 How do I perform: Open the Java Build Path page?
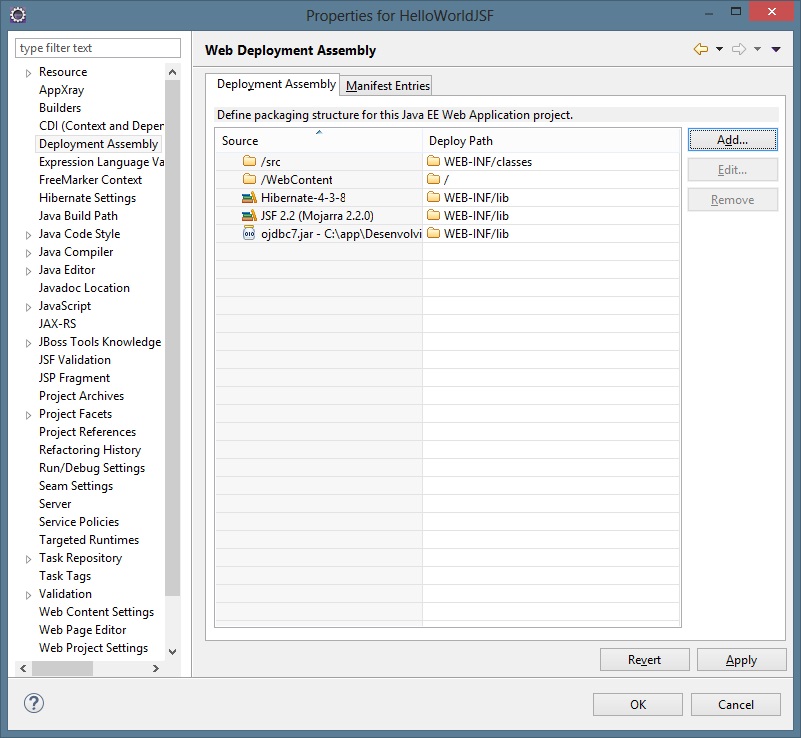(x=78, y=216)
